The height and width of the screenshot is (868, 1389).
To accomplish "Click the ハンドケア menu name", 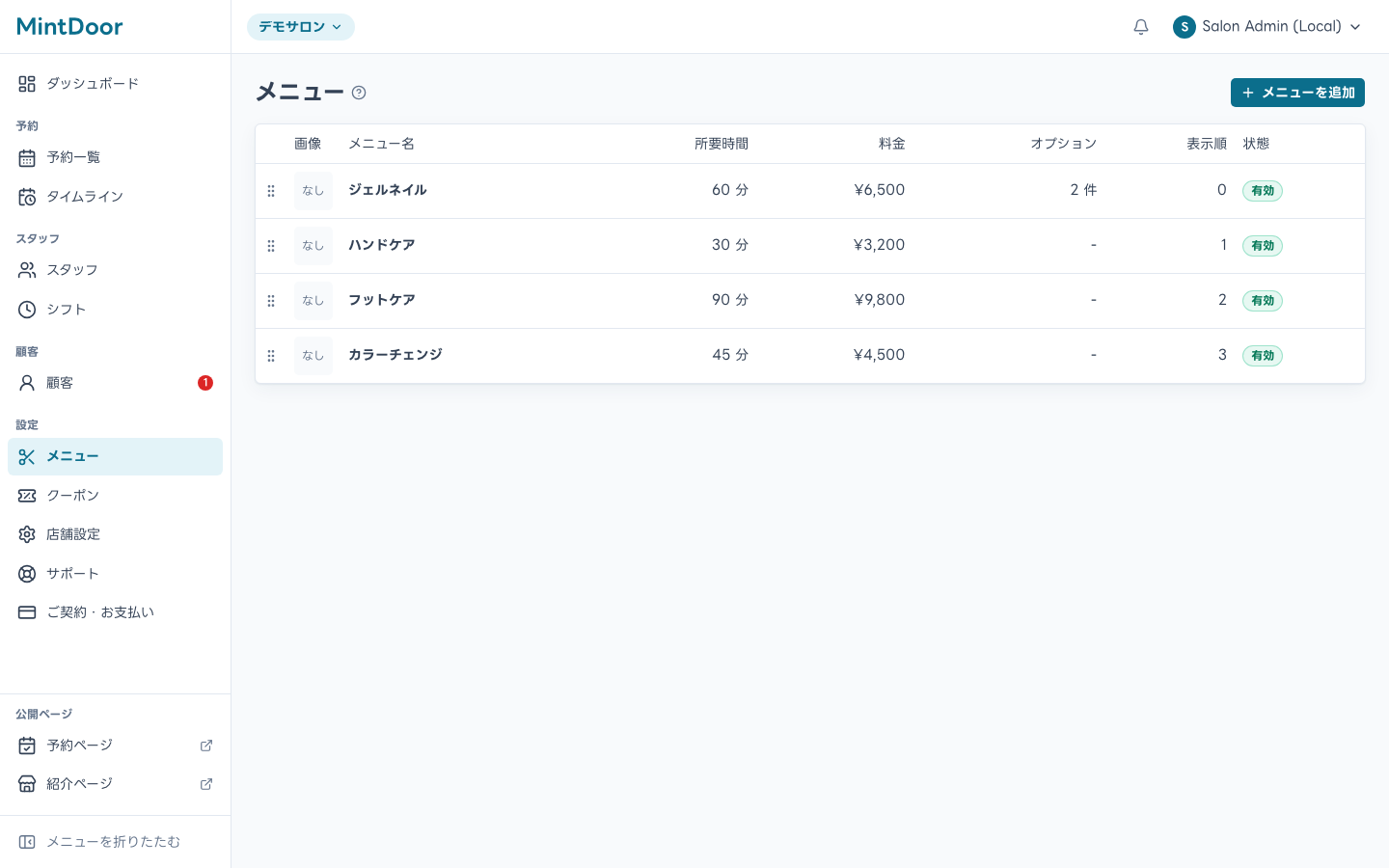I will pos(382,245).
